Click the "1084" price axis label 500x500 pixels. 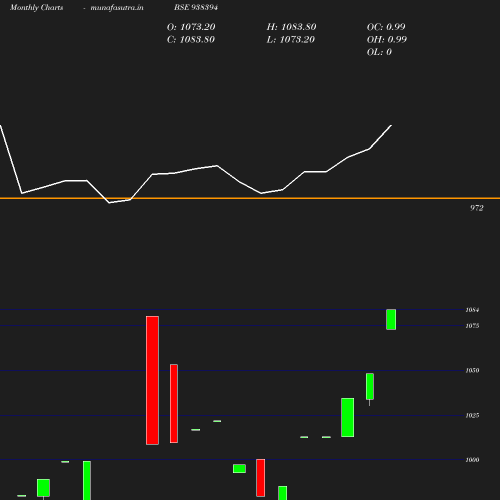(472, 310)
